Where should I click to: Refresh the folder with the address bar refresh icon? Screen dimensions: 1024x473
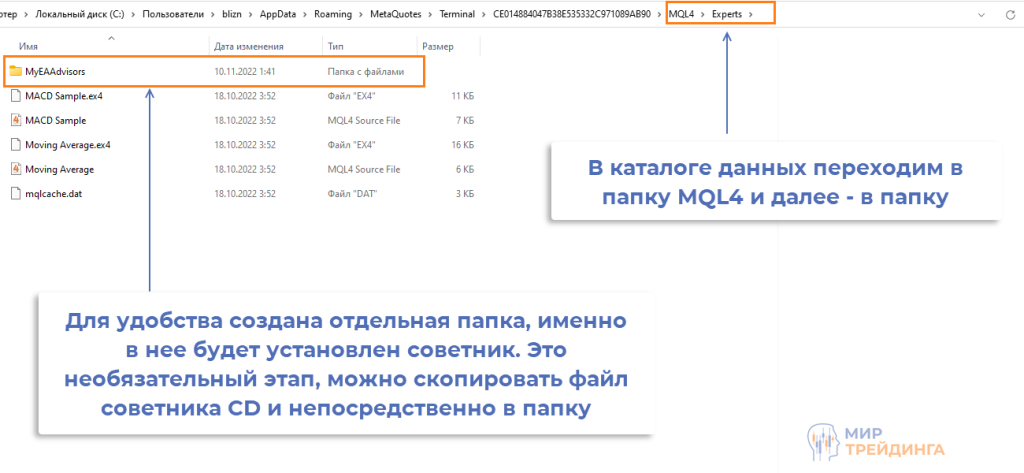coord(1009,15)
